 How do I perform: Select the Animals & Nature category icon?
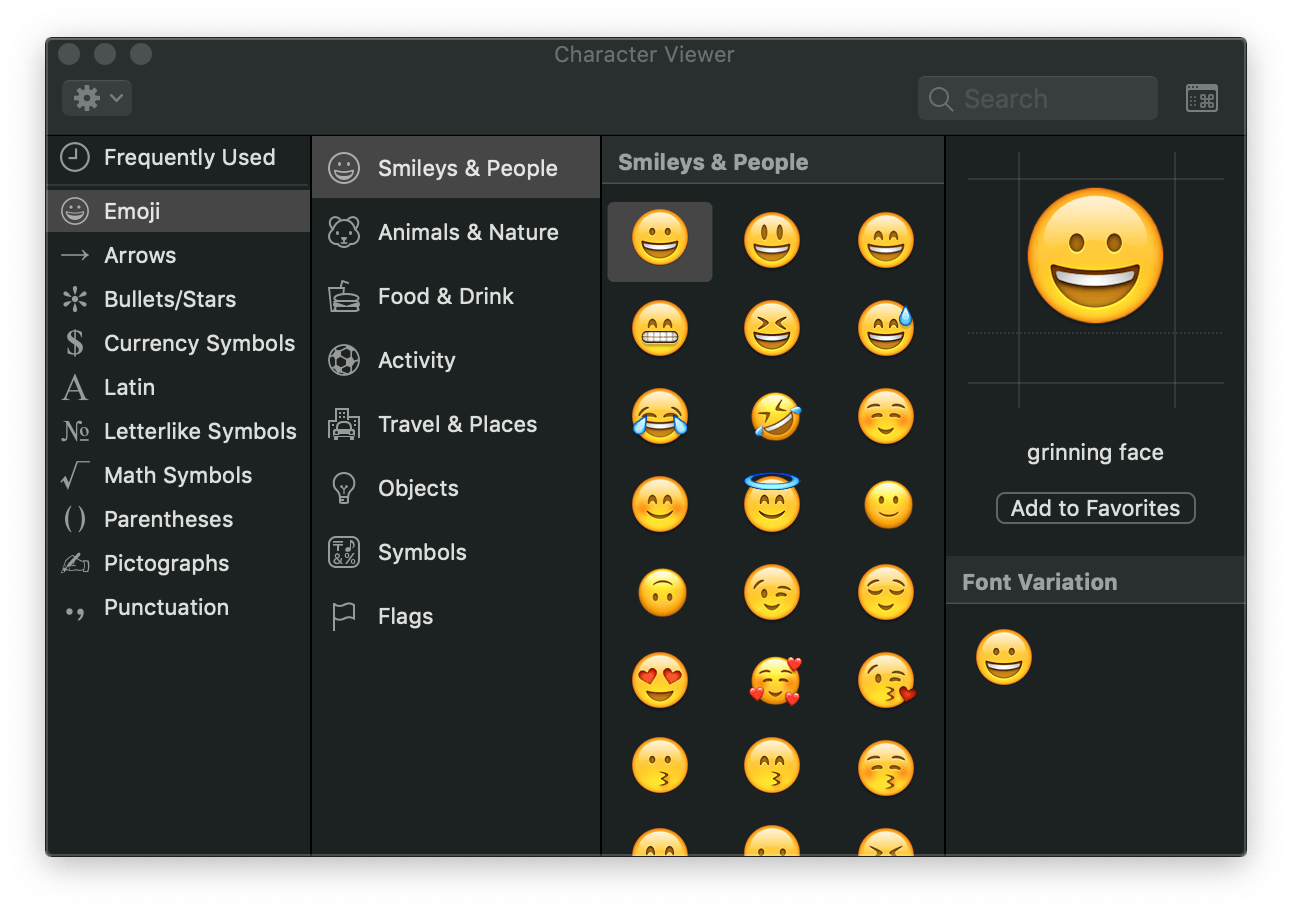[344, 232]
